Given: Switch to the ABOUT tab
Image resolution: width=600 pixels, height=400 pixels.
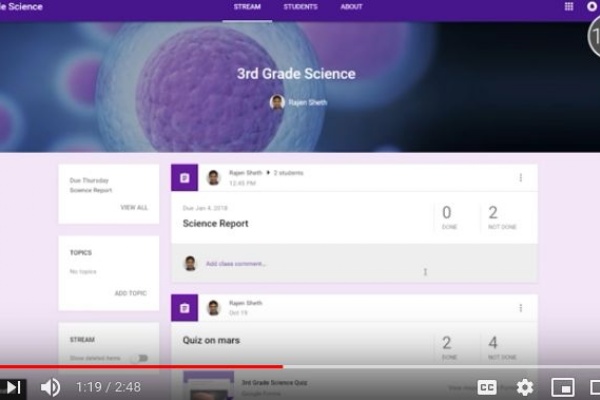Looking at the screenshot, I should tap(351, 7).
